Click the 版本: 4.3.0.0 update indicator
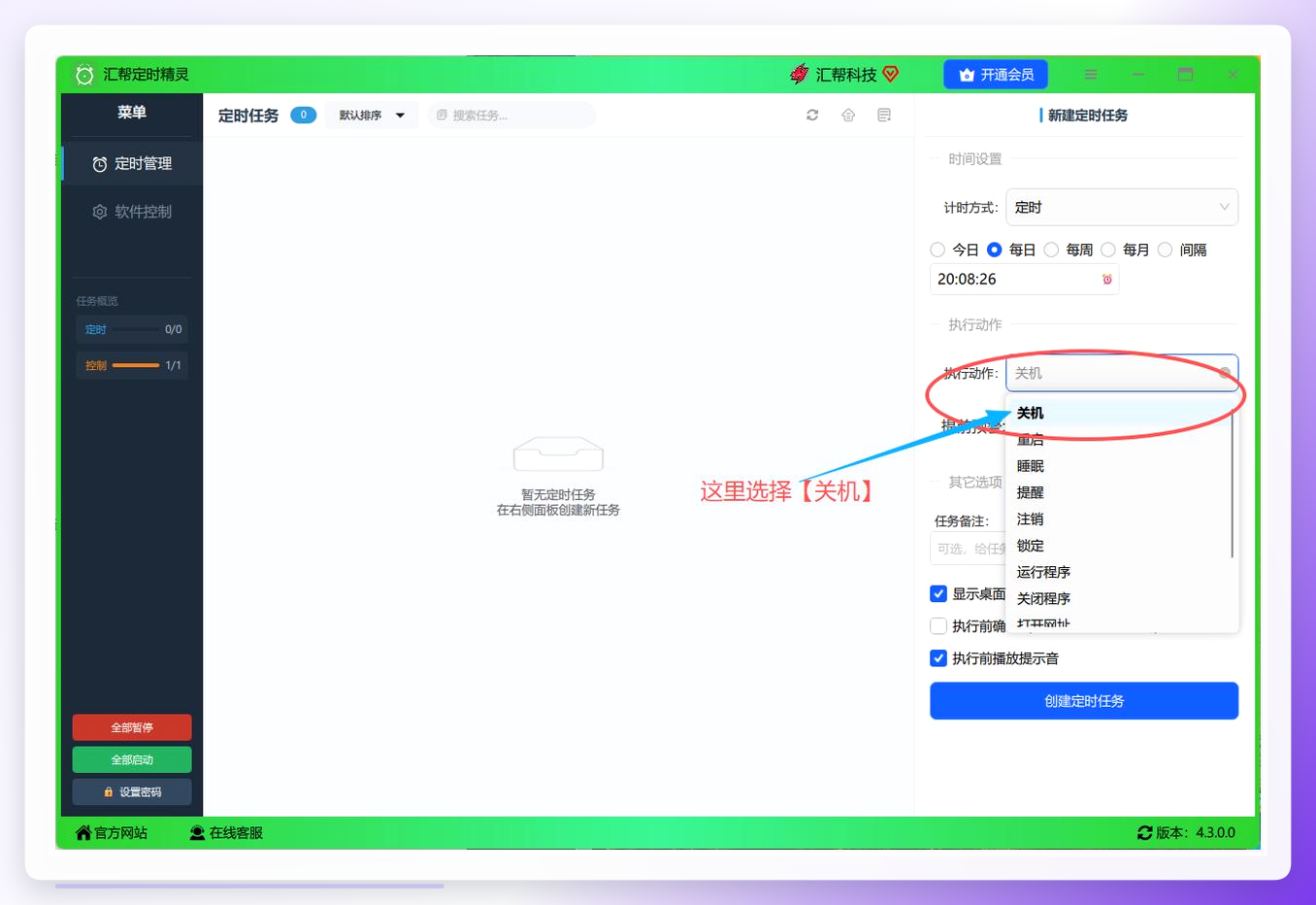The width and height of the screenshot is (1316, 905). point(1186,833)
